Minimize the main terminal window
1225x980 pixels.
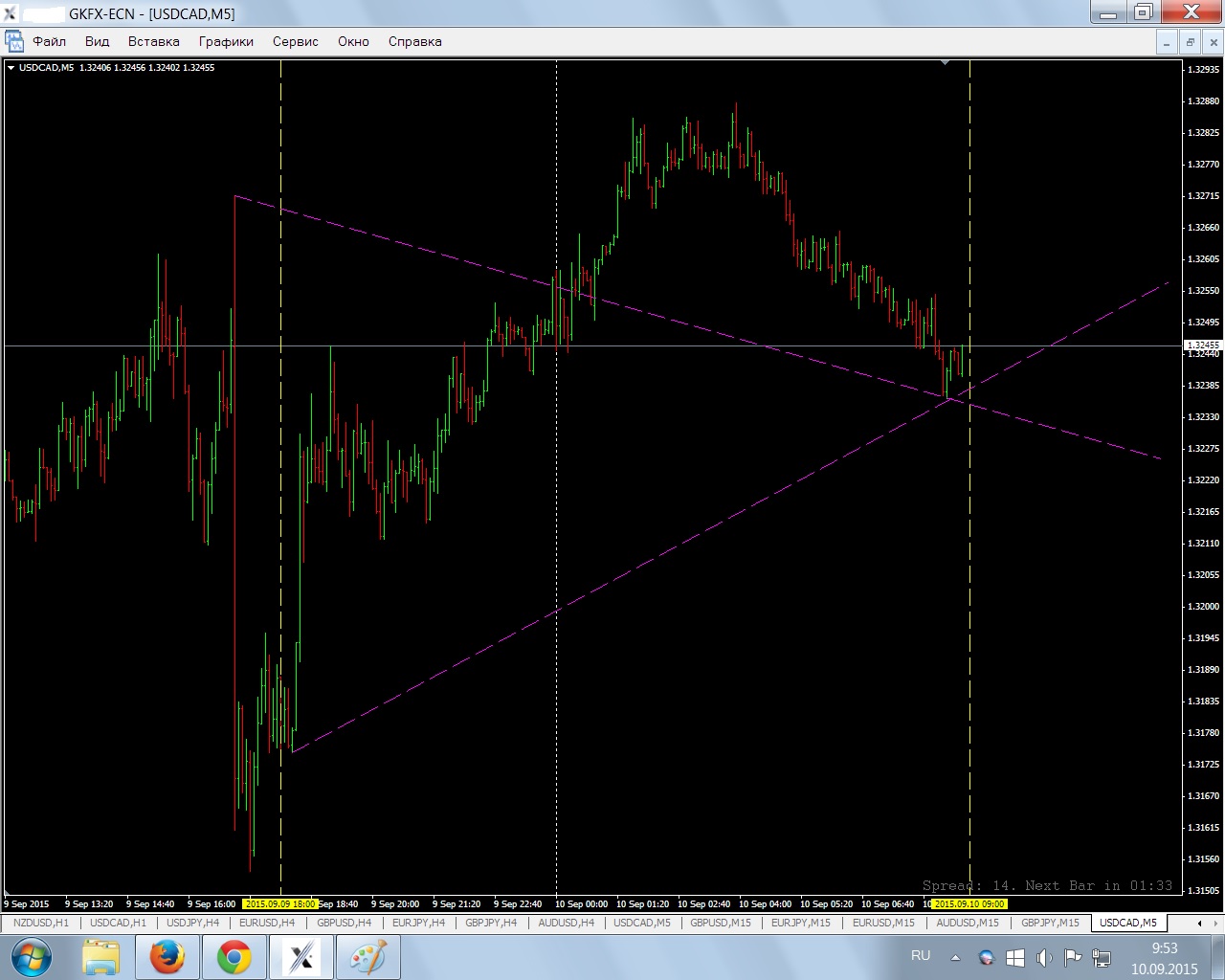pyautogui.click(x=1108, y=12)
